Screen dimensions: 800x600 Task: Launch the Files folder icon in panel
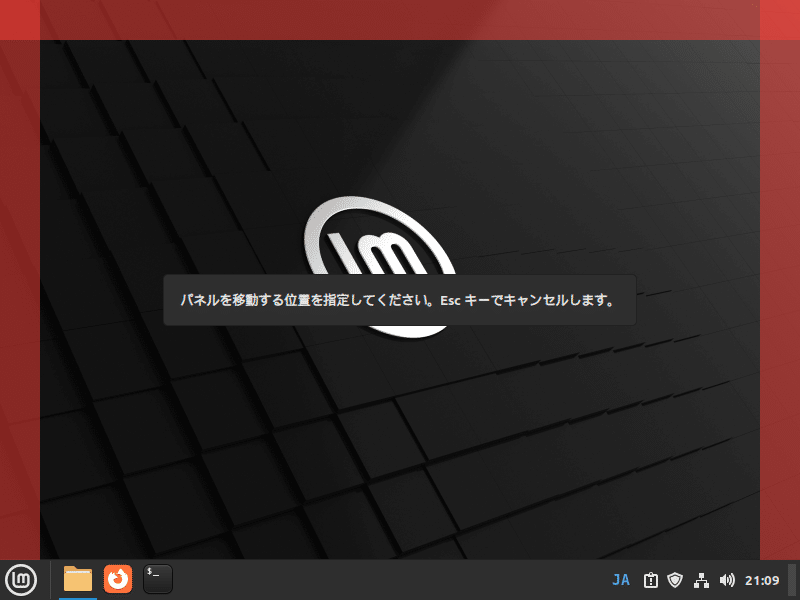pos(78,579)
